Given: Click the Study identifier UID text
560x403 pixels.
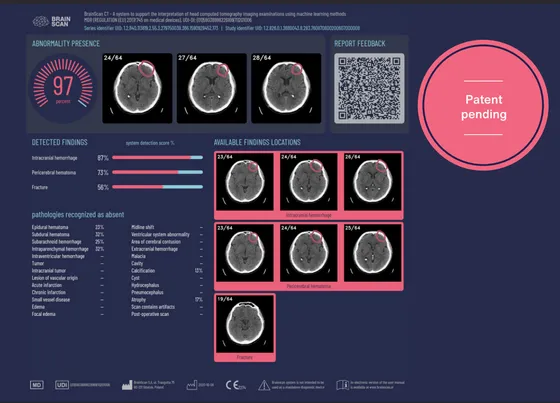Looking at the screenshot, I should (292, 28).
